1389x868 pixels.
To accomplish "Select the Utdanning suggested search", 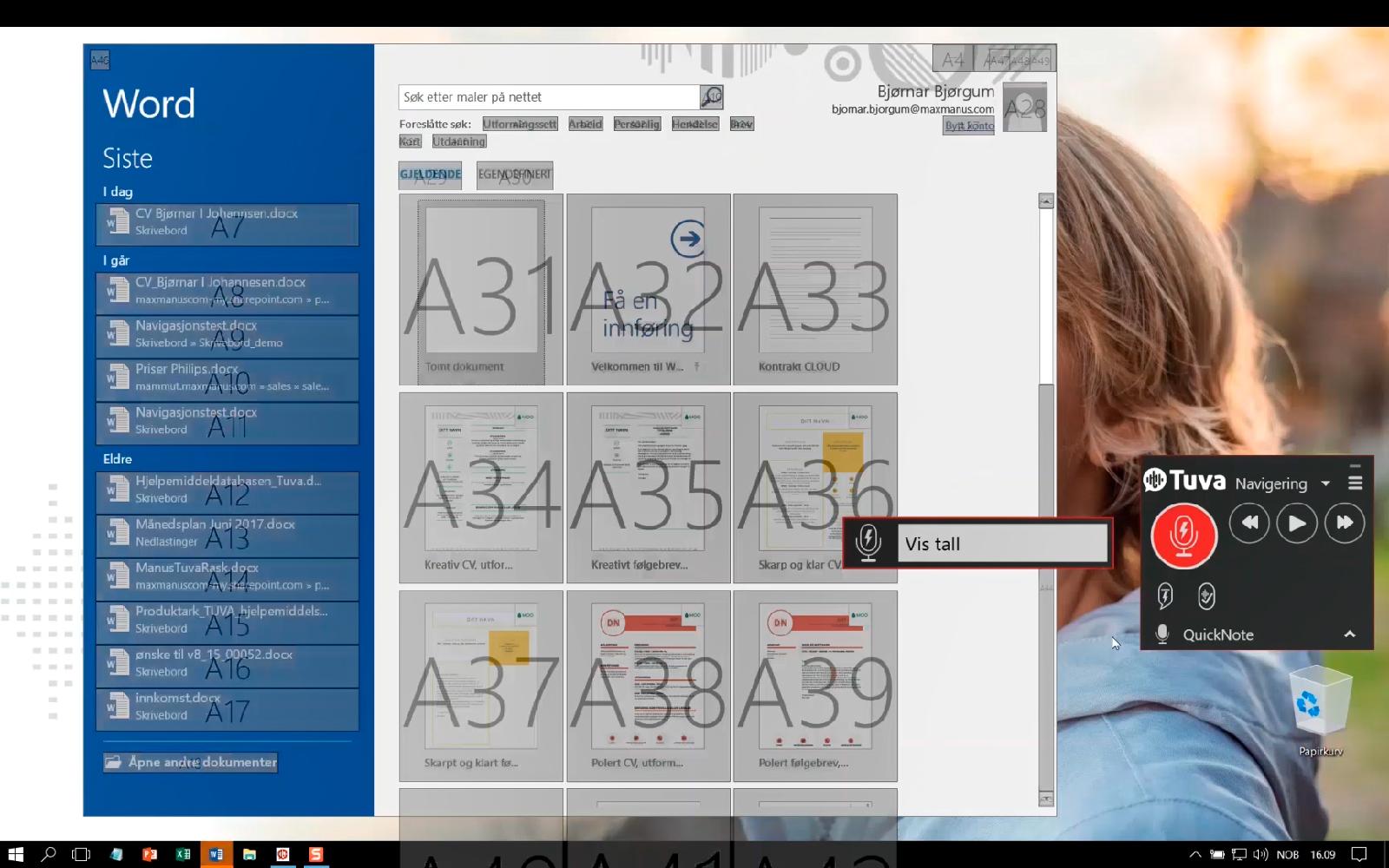I will pos(459,141).
